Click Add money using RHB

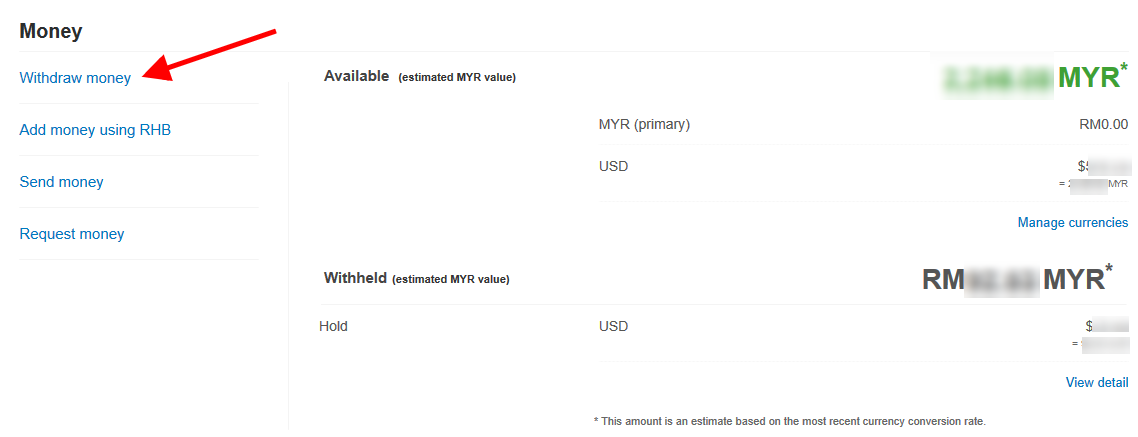95,130
